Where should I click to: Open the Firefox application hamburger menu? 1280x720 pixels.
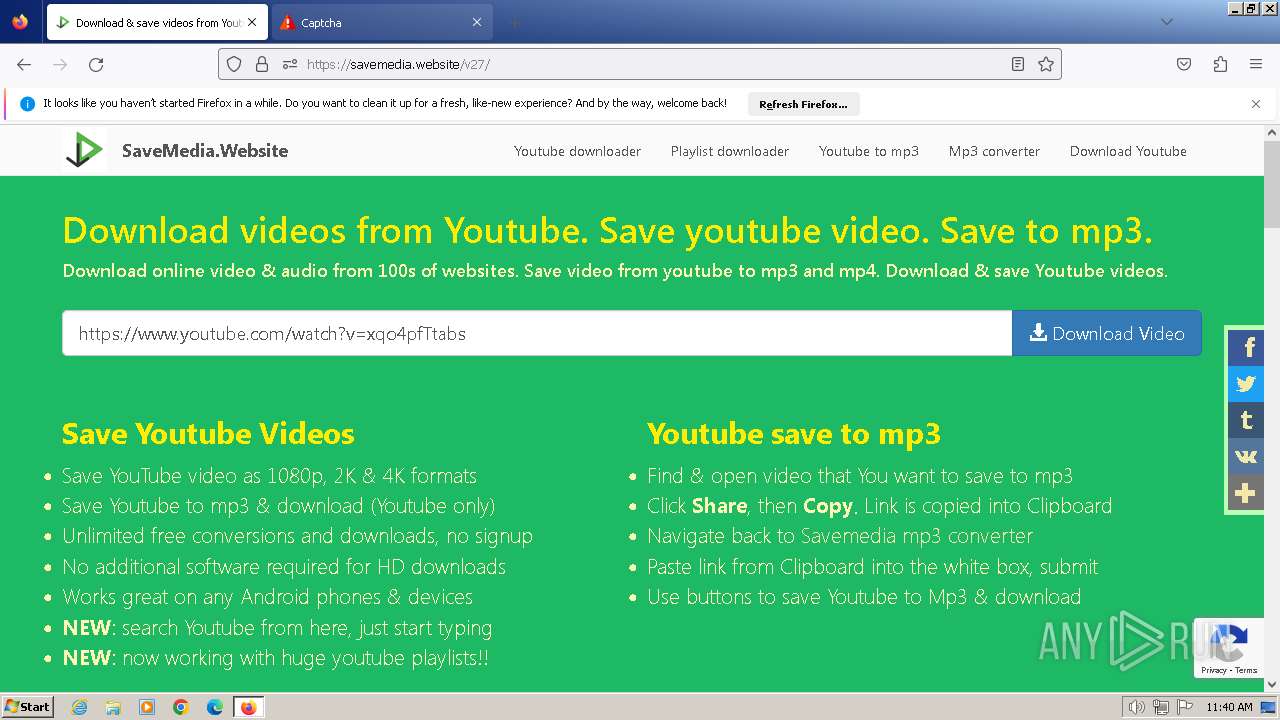point(1256,64)
